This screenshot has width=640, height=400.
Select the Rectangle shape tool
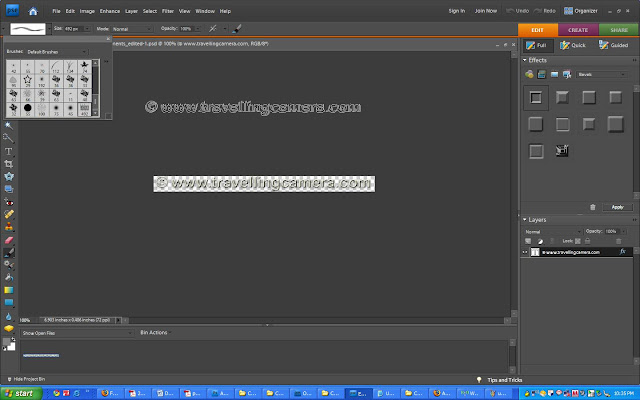[x=9, y=302]
